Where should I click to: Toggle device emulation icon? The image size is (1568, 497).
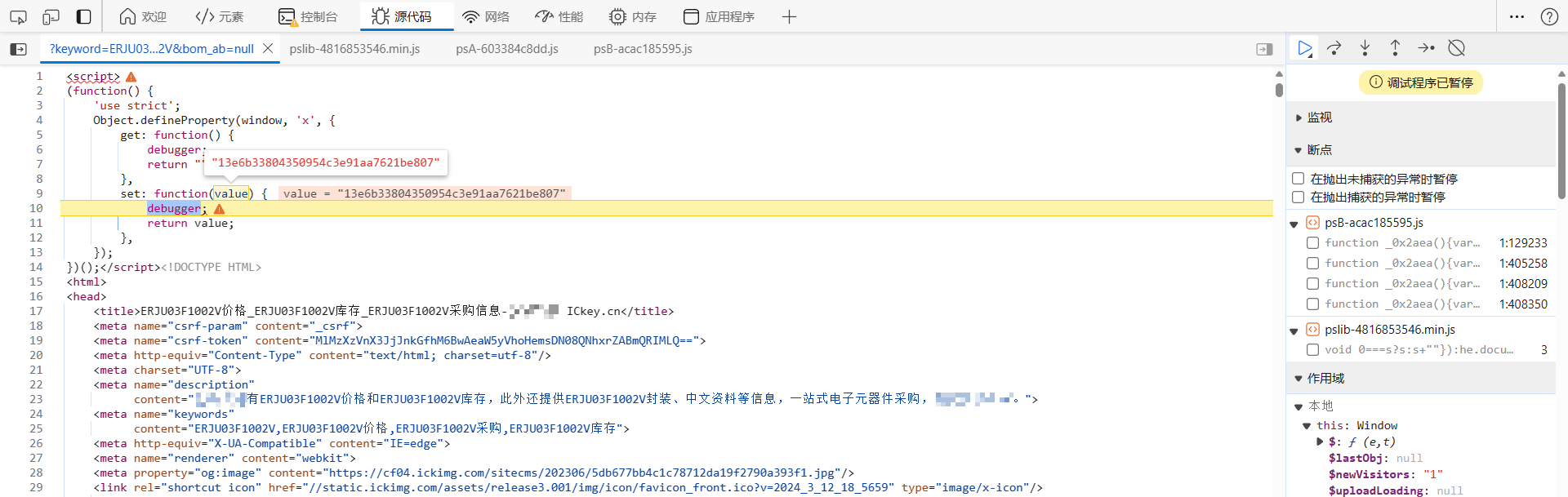(51, 16)
